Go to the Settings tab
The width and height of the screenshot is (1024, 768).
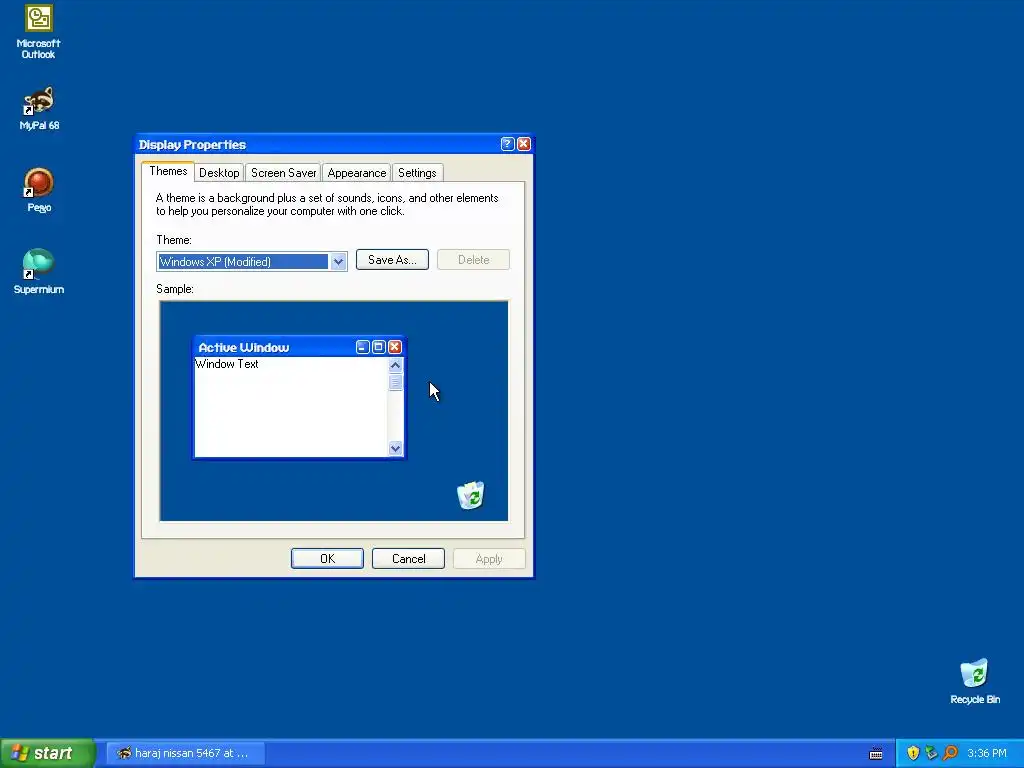417,172
